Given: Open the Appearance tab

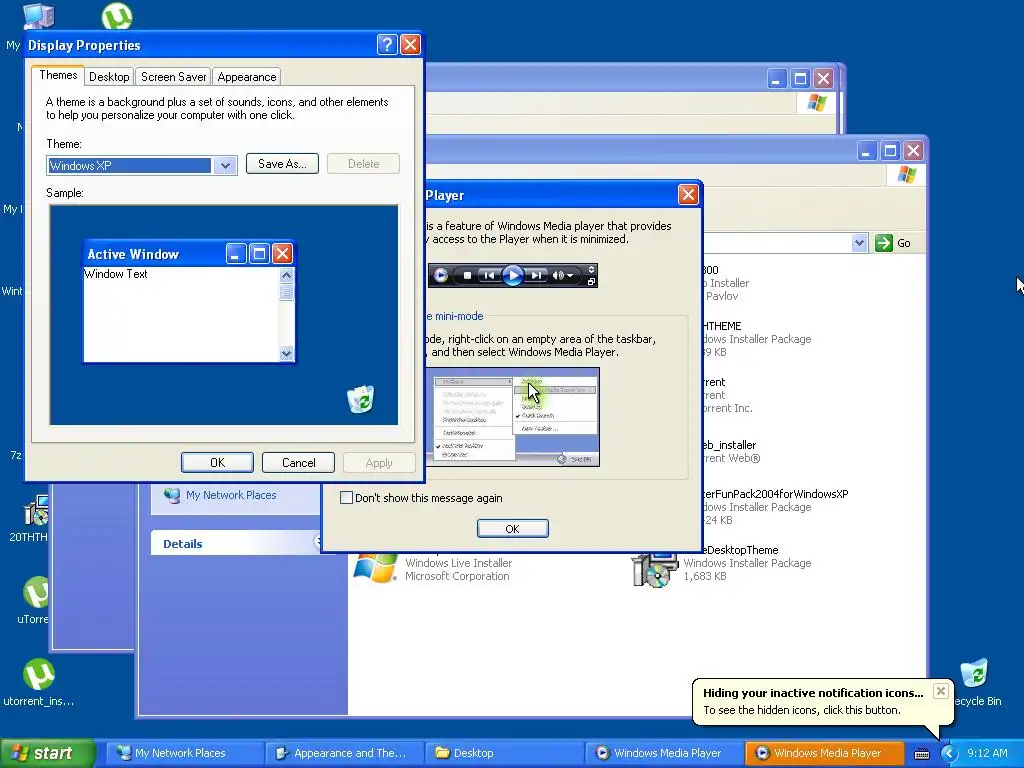Looking at the screenshot, I should click(247, 77).
